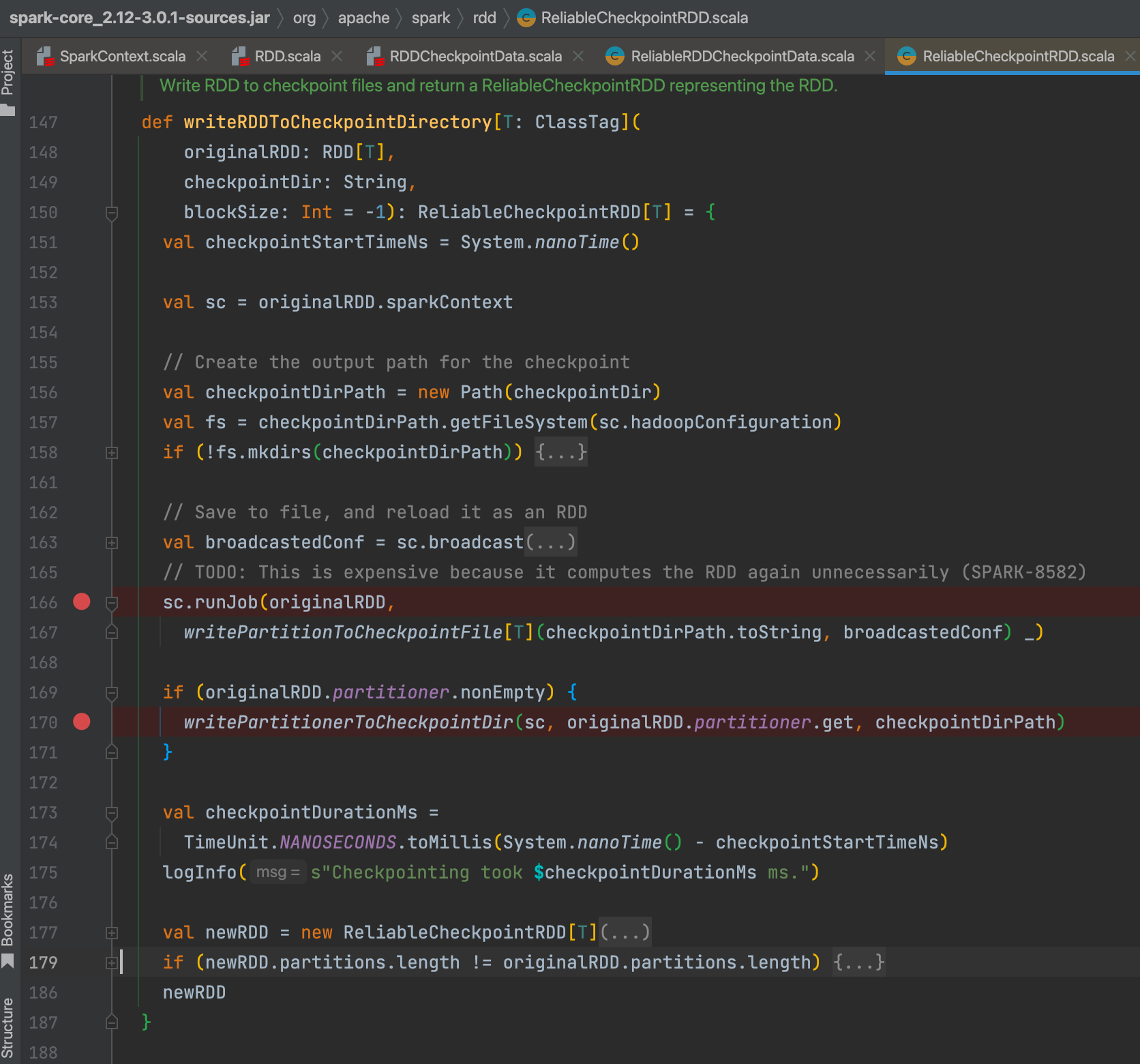1140x1064 pixels.
Task: Expand the {...} placeholder after fs.mkdirs
Action: pos(561,452)
